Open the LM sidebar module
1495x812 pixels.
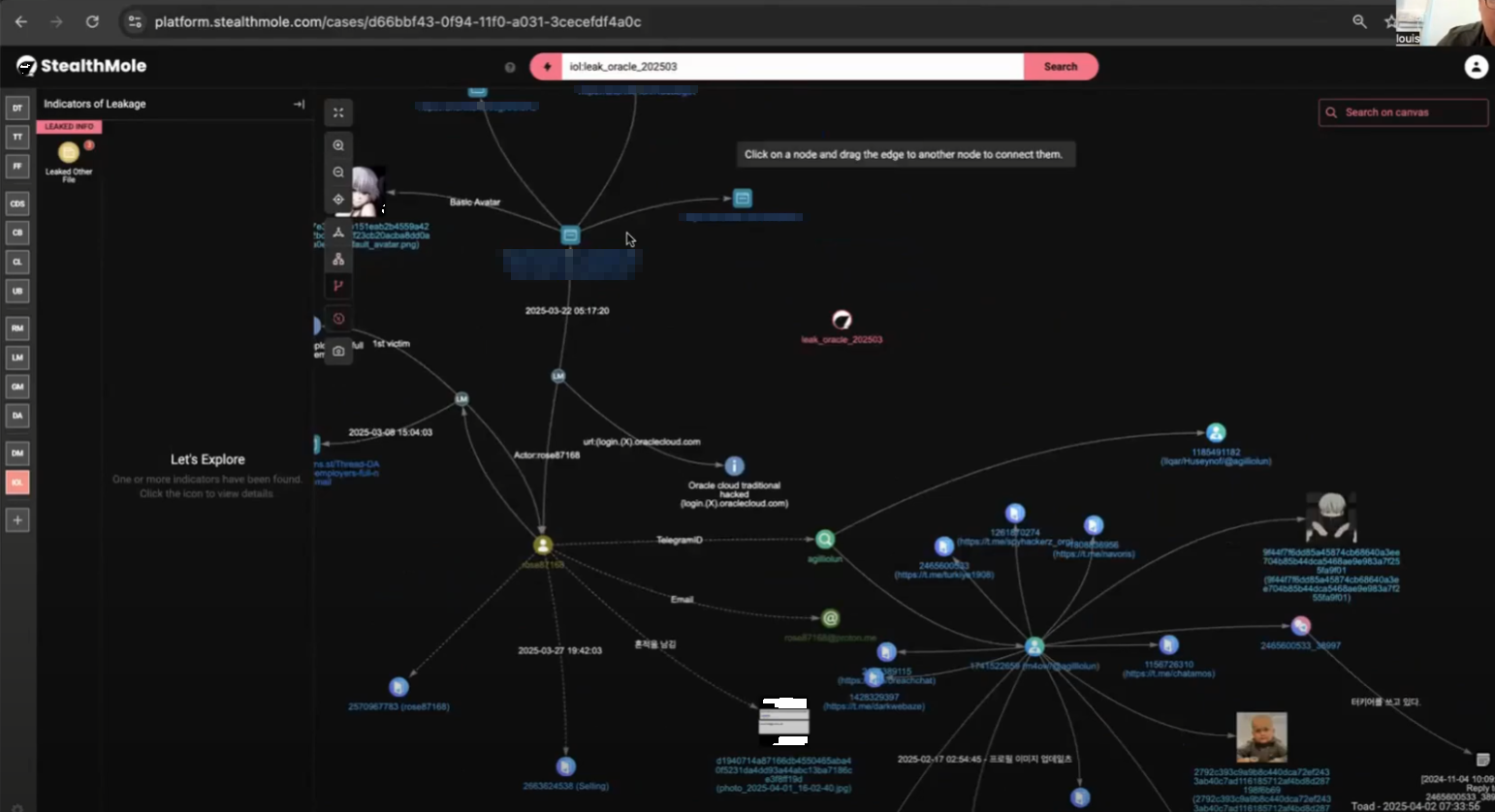pos(17,358)
